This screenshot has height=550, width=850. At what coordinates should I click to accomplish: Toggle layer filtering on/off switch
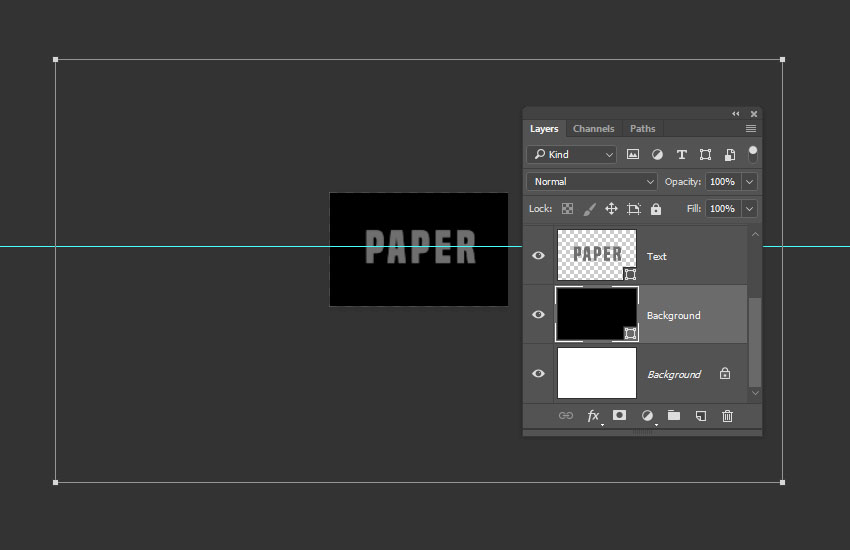coord(752,154)
